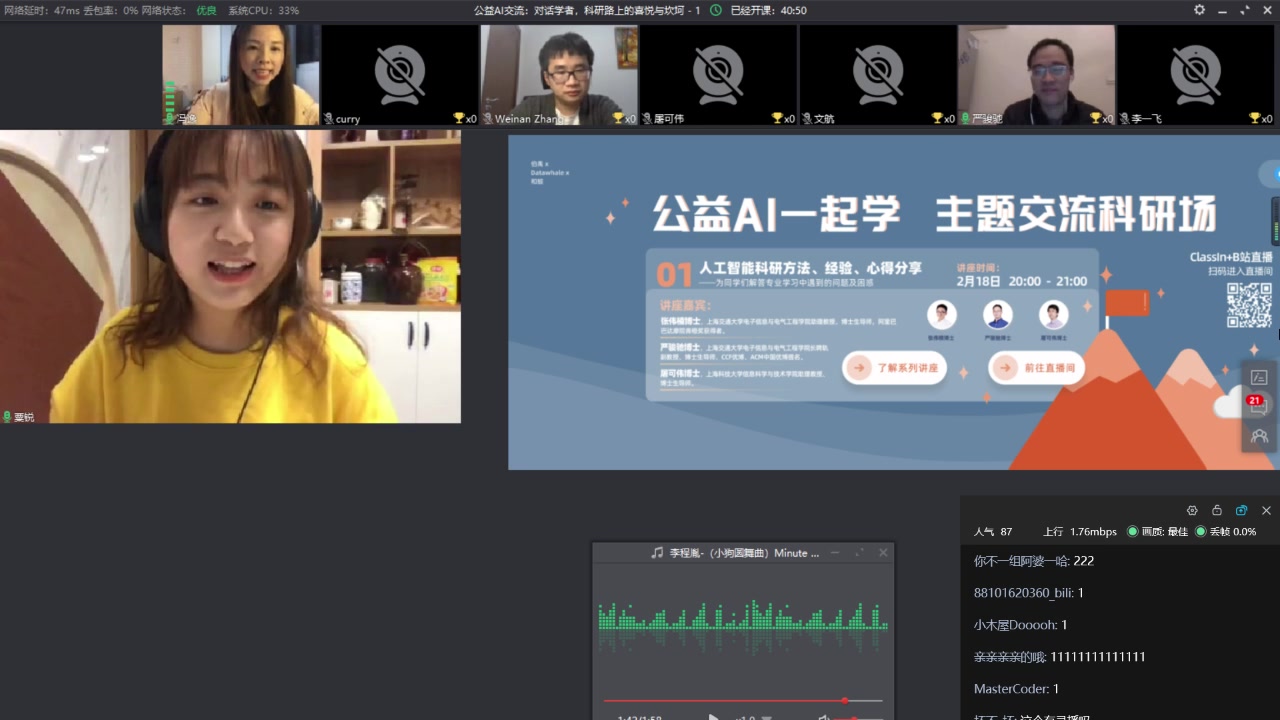Select 严骏驰's video thumbnail
1280x720 pixels.
tap(1037, 75)
